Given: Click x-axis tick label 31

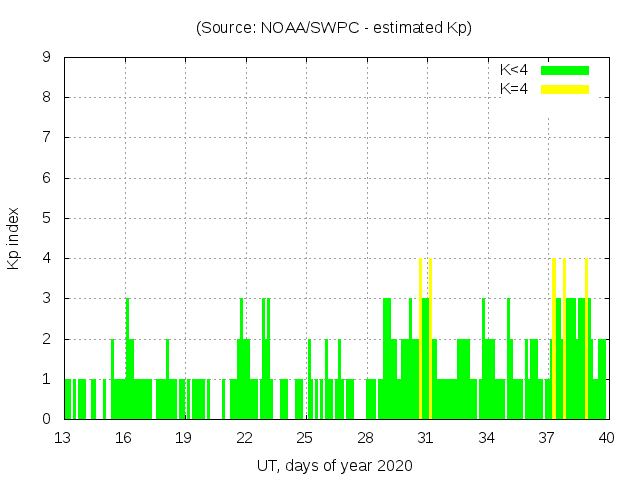Looking at the screenshot, I should pyautogui.click(x=425, y=438).
